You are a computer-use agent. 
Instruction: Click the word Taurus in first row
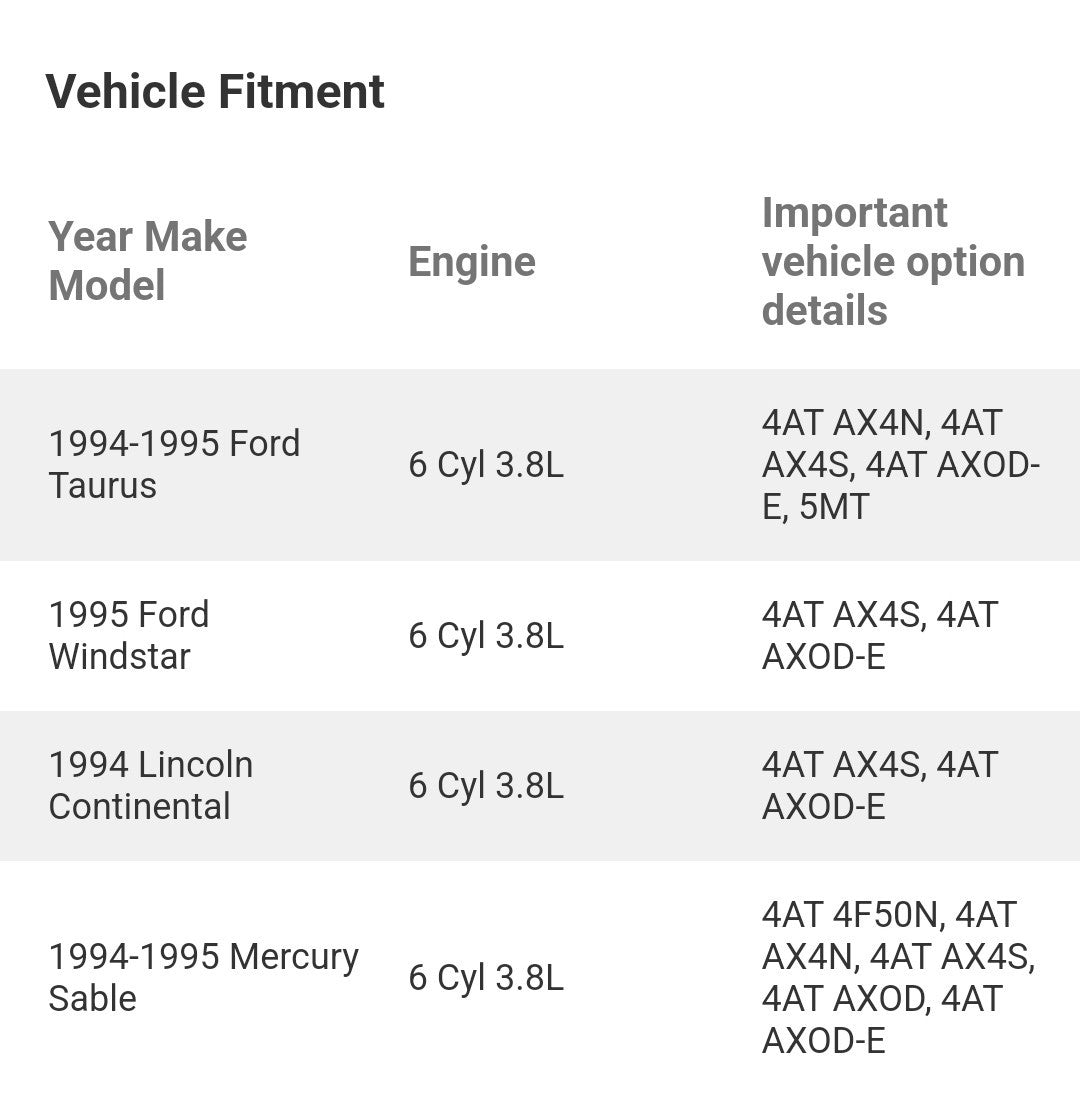tap(102, 485)
